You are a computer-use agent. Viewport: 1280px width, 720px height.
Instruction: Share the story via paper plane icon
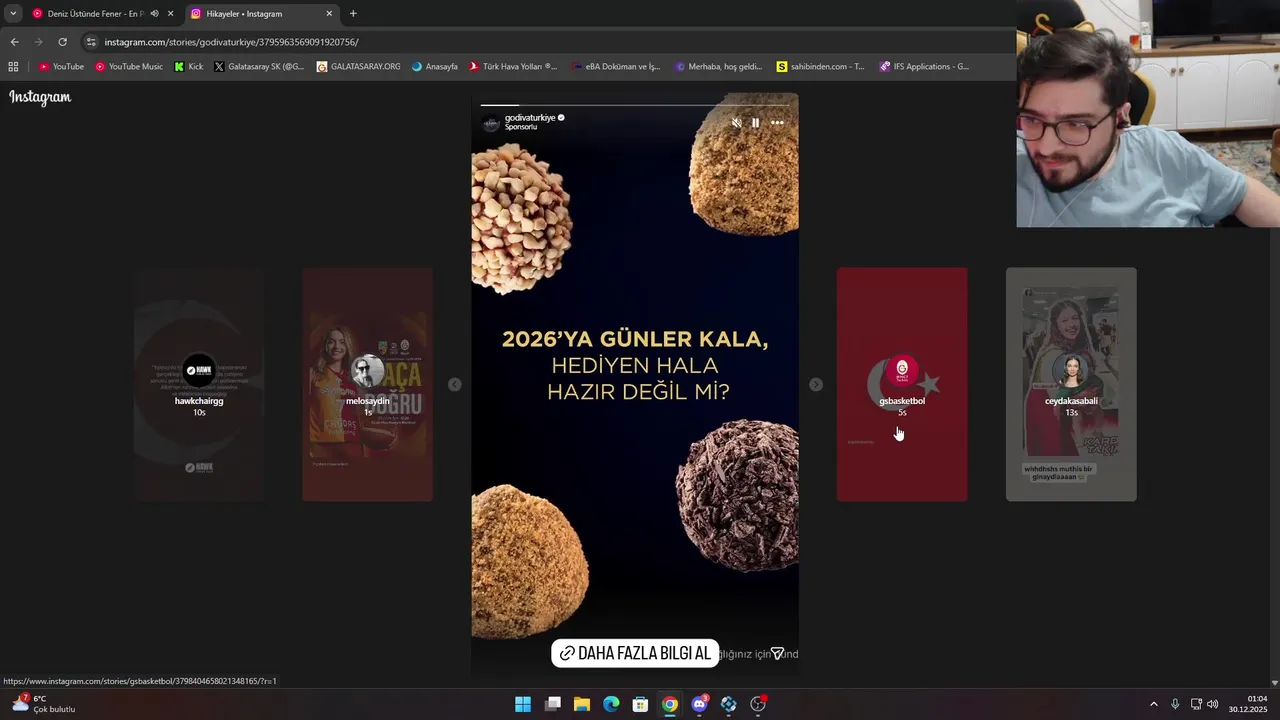point(777,653)
